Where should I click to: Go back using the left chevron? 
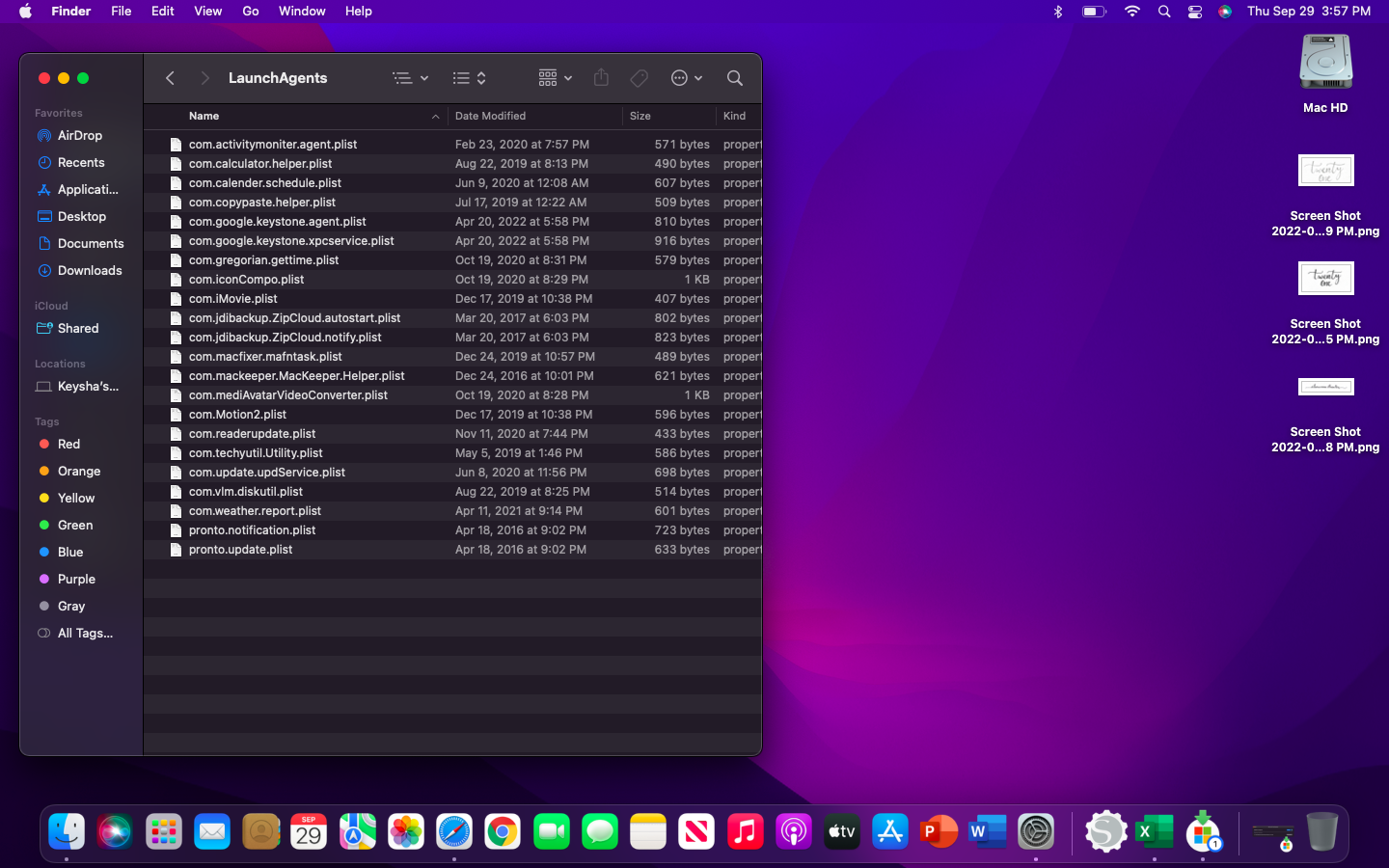pyautogui.click(x=170, y=78)
